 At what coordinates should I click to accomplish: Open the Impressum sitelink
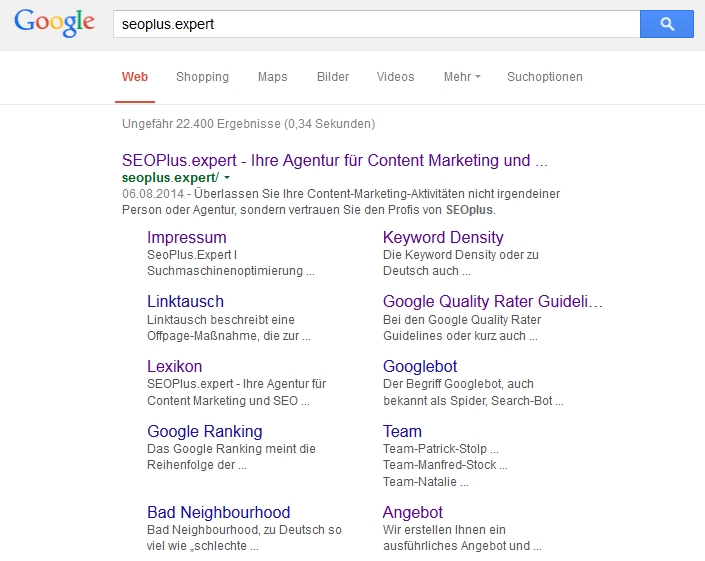pyautogui.click(x=187, y=237)
